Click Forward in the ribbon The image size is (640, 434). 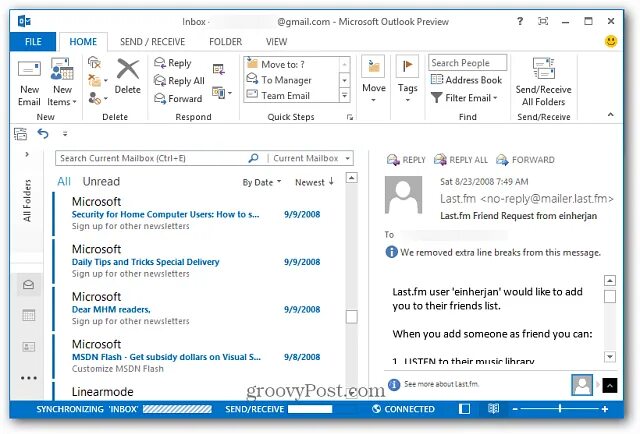pyautogui.click(x=178, y=98)
